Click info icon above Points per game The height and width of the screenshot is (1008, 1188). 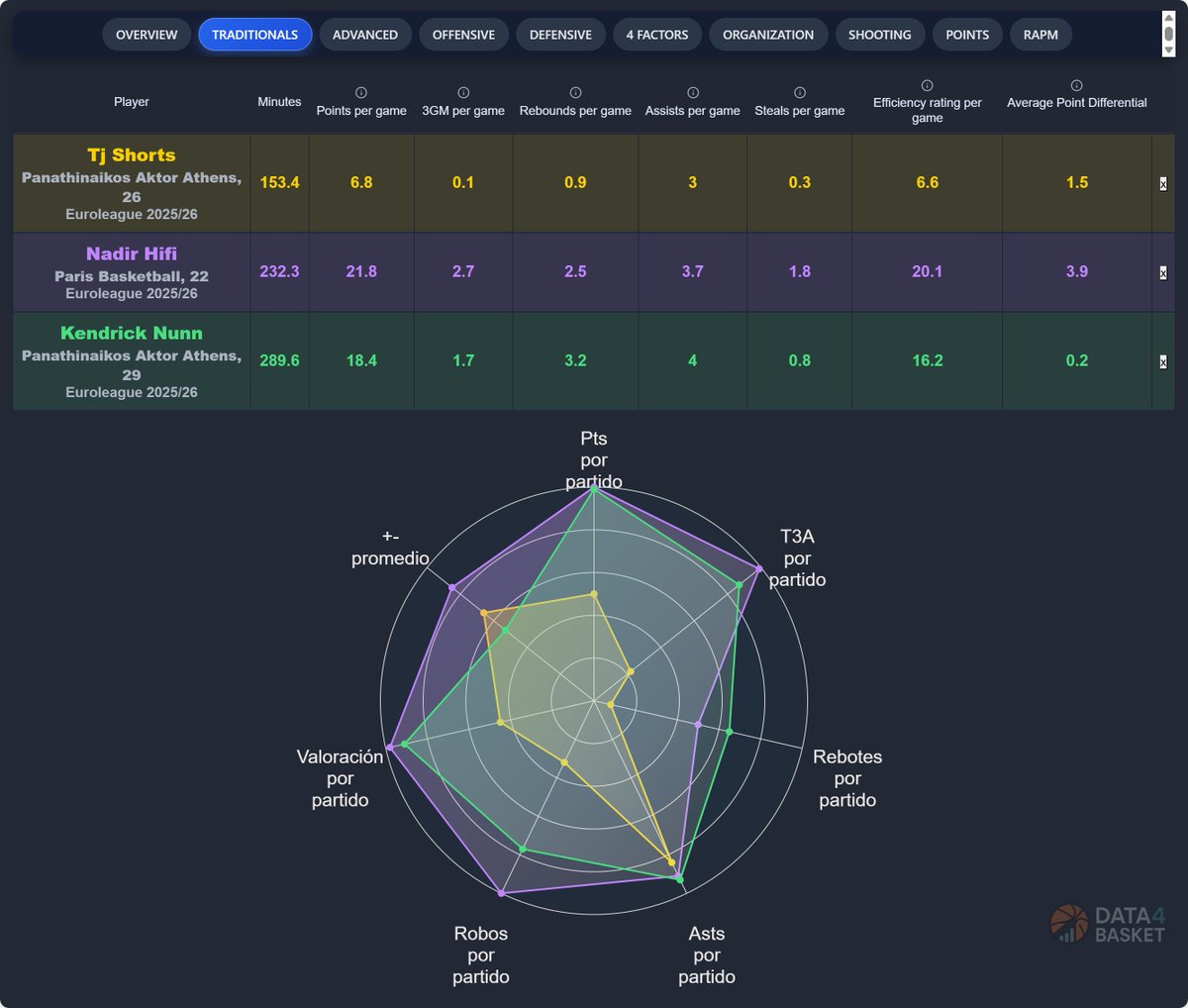pyautogui.click(x=361, y=92)
